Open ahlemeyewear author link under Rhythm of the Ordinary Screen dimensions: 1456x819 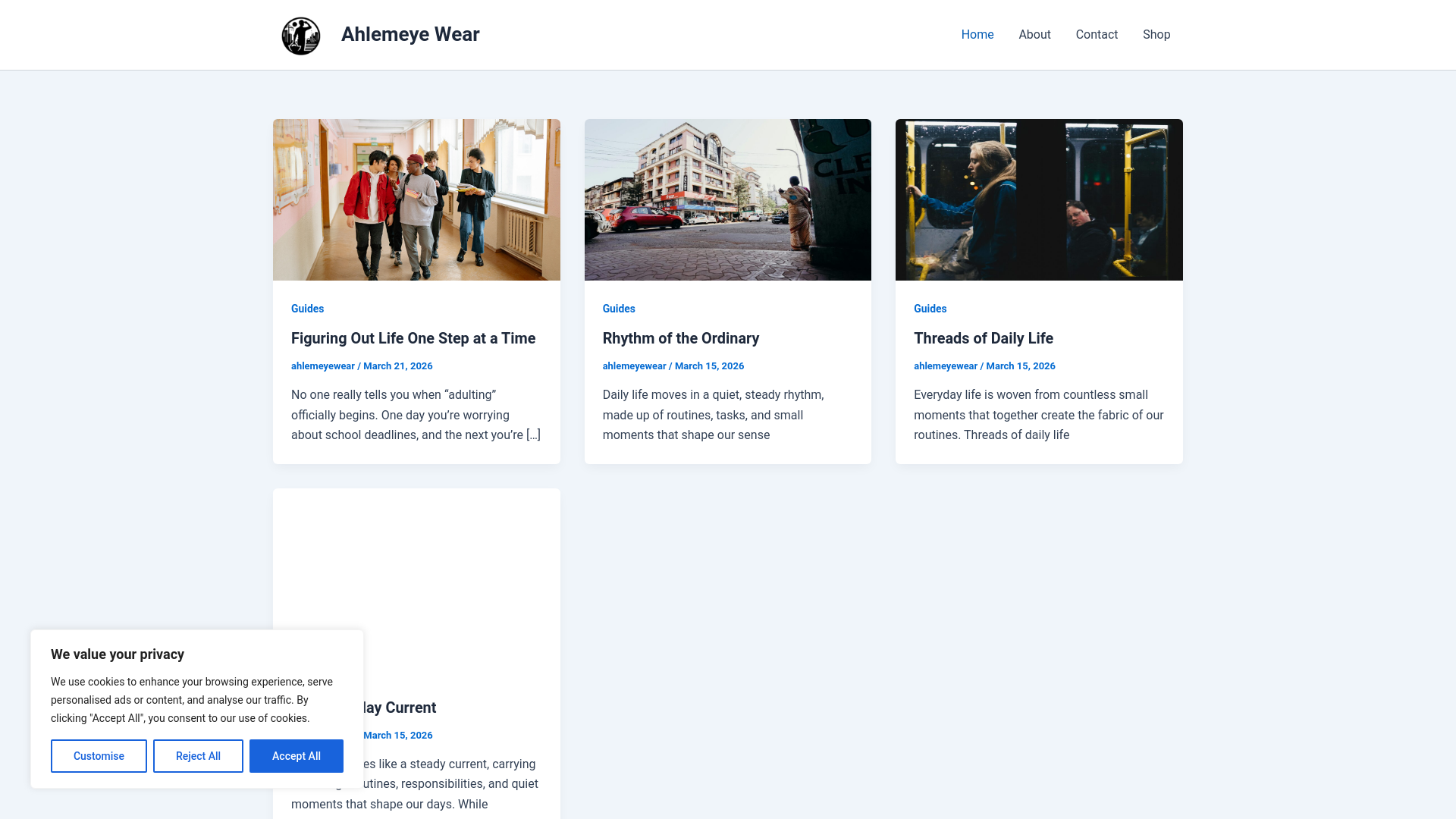[634, 366]
